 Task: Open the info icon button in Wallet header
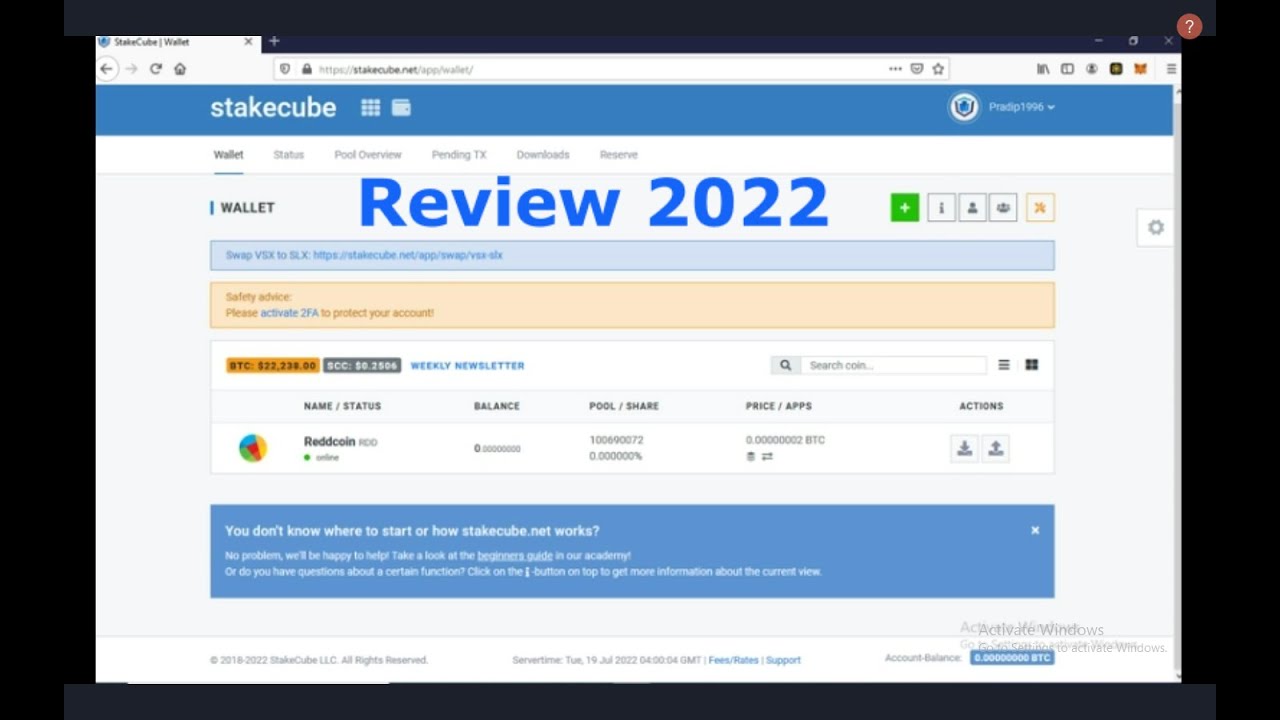[941, 207]
